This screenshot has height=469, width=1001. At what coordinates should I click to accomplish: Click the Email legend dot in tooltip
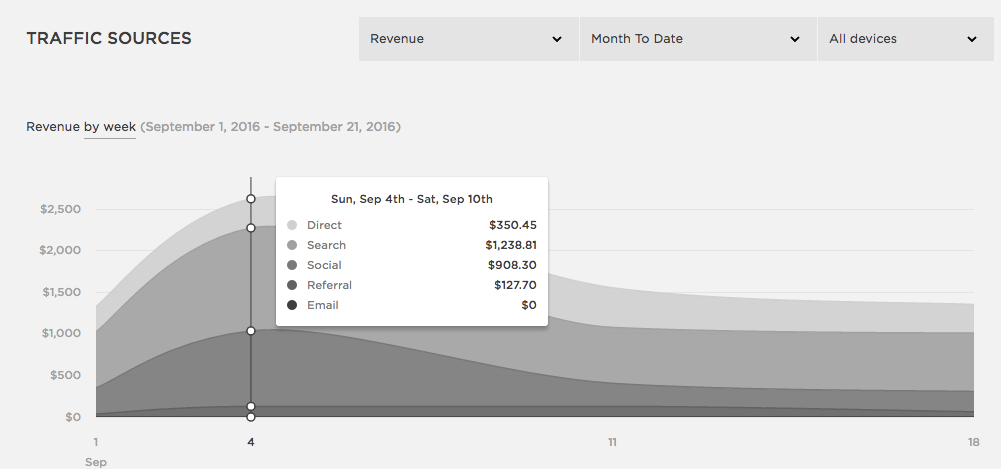point(292,305)
